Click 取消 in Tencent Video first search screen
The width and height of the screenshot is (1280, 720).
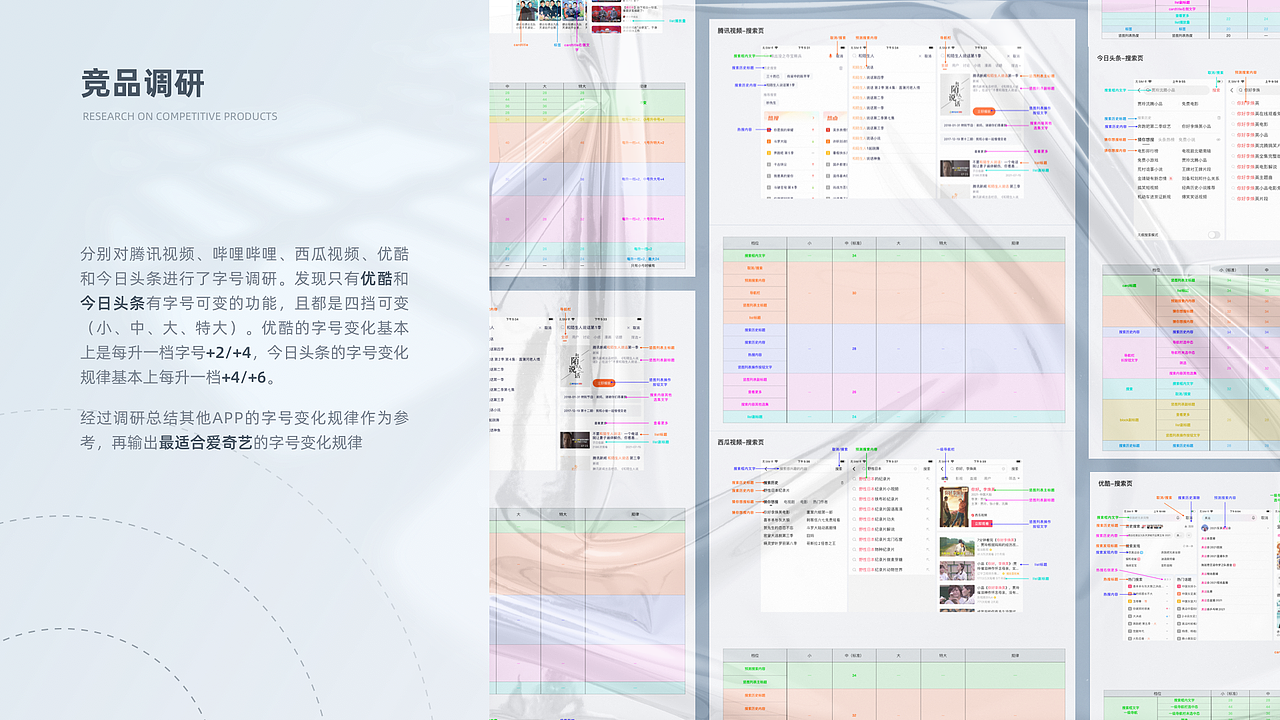coord(840,56)
